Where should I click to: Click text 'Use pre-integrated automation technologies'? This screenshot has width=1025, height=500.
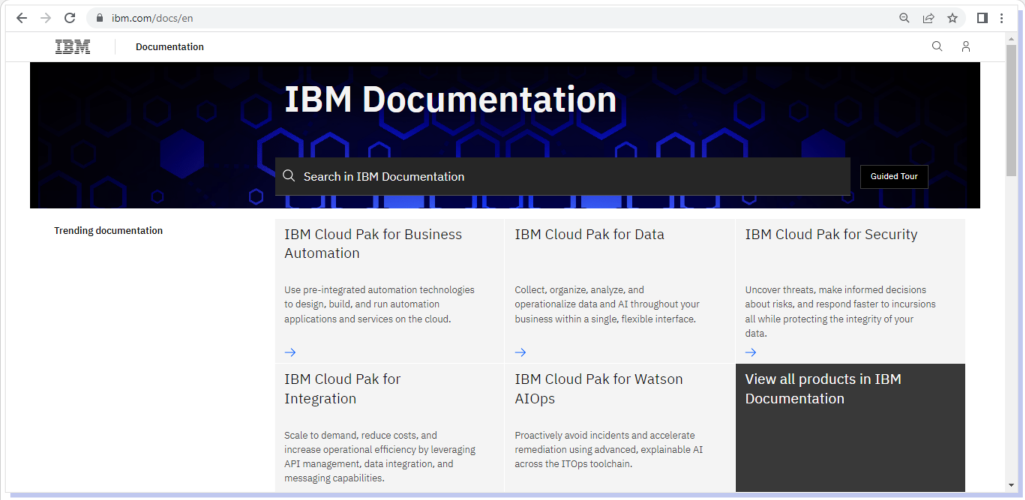coord(379,290)
